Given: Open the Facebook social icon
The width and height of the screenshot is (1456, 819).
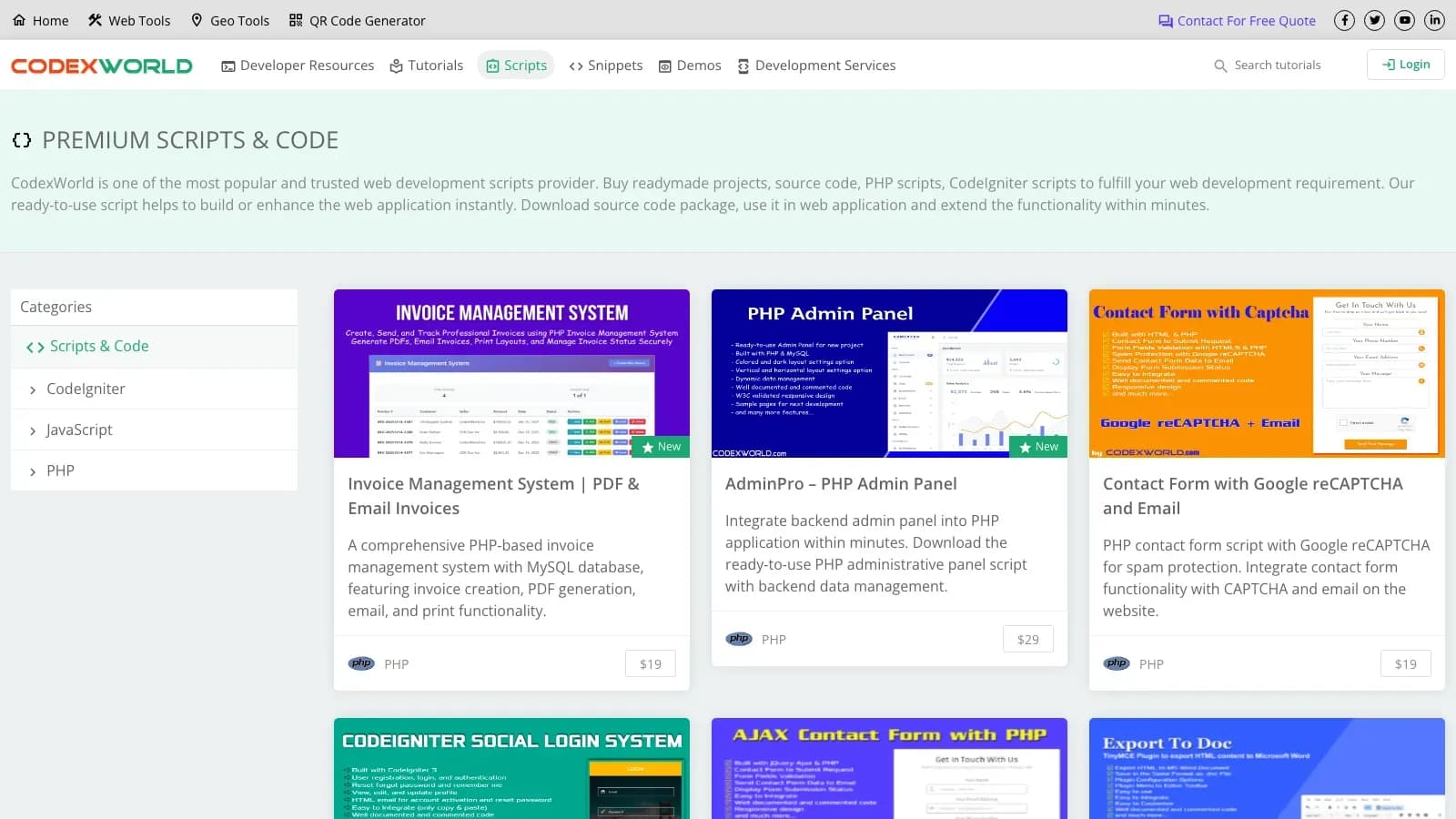Looking at the screenshot, I should point(1344,20).
